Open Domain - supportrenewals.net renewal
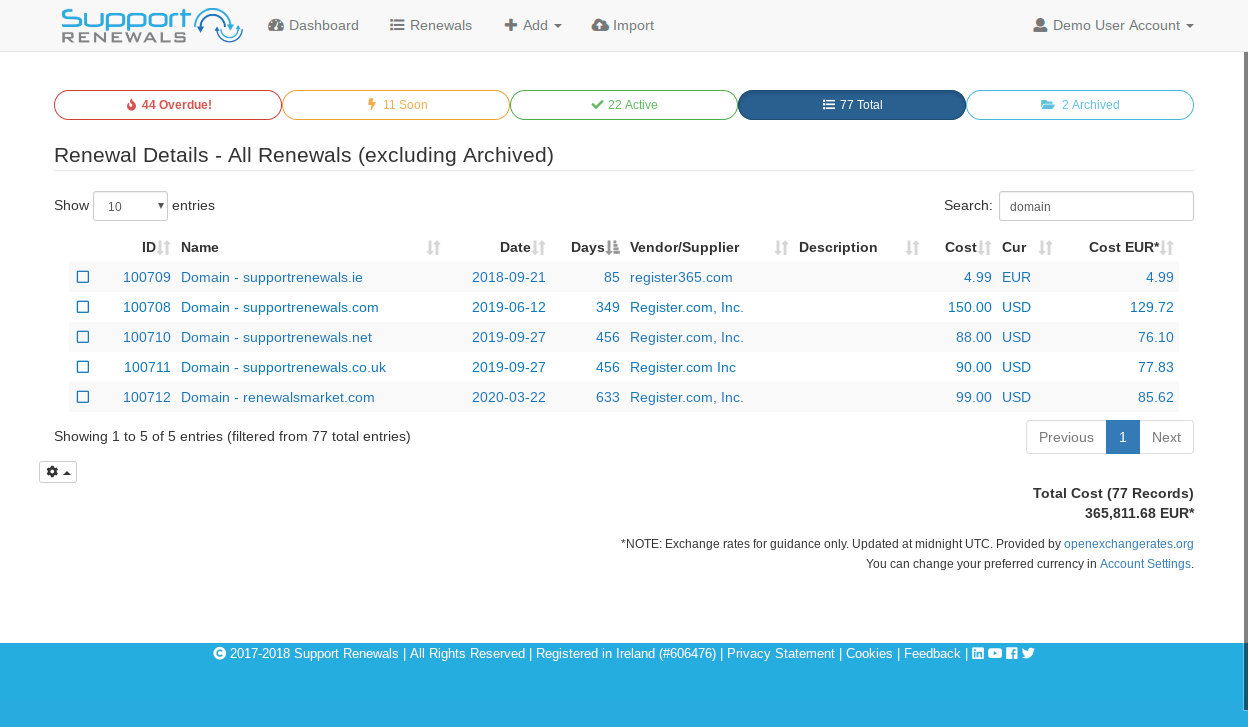This screenshot has height=727, width=1248. tap(276, 337)
